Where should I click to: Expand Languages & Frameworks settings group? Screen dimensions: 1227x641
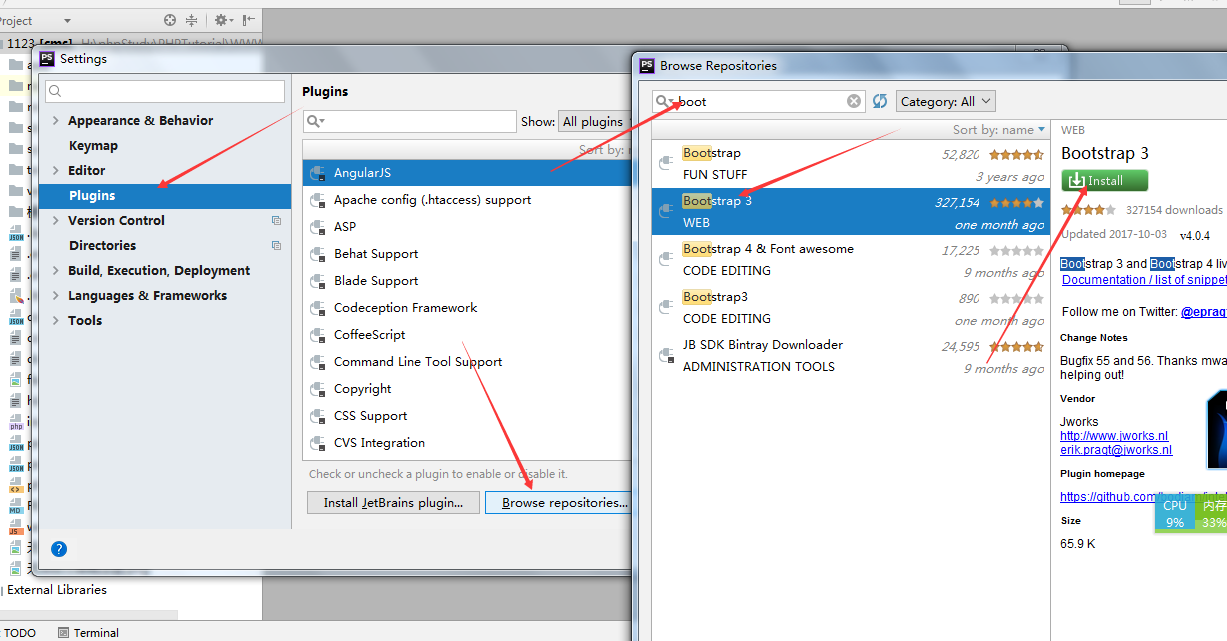coord(55,295)
